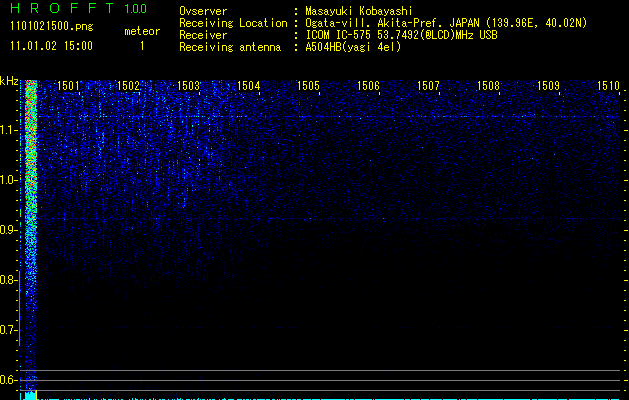Click the 0.8 kHz frequency label
This screenshot has width=629, height=400.
(x=8, y=280)
